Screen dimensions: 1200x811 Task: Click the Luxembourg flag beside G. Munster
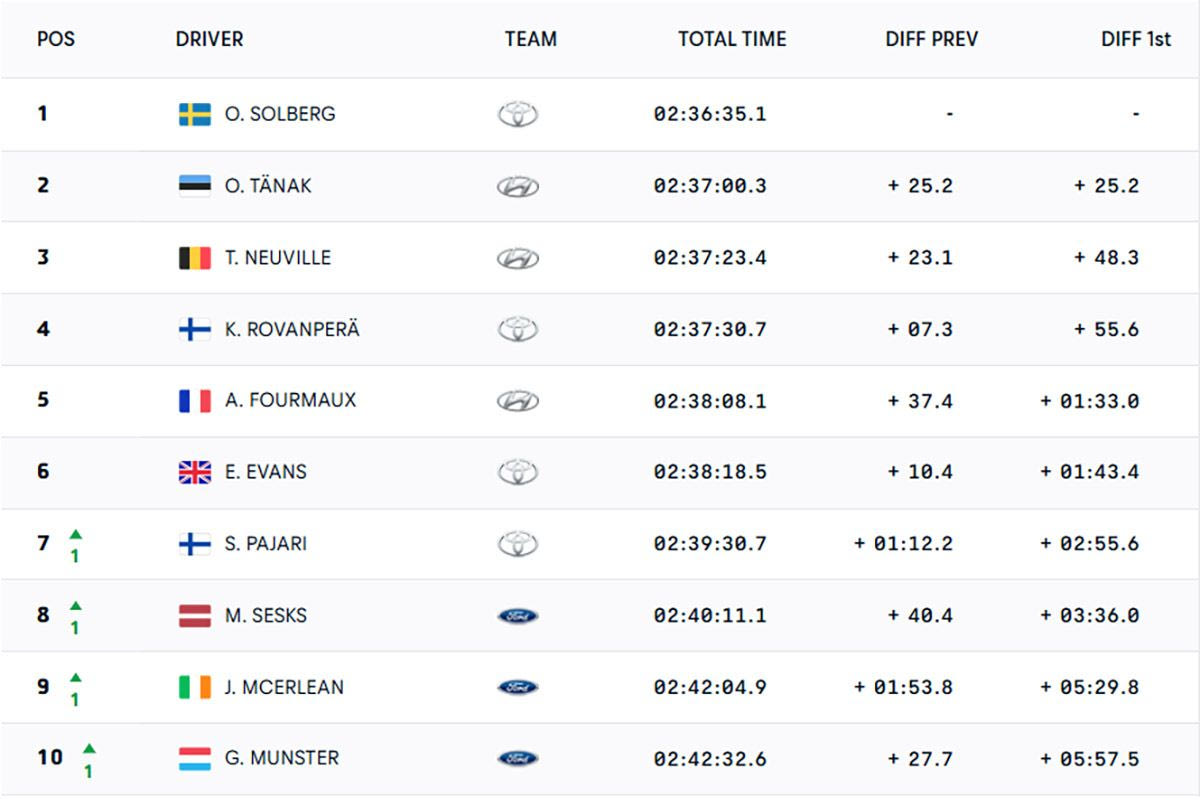click(194, 758)
